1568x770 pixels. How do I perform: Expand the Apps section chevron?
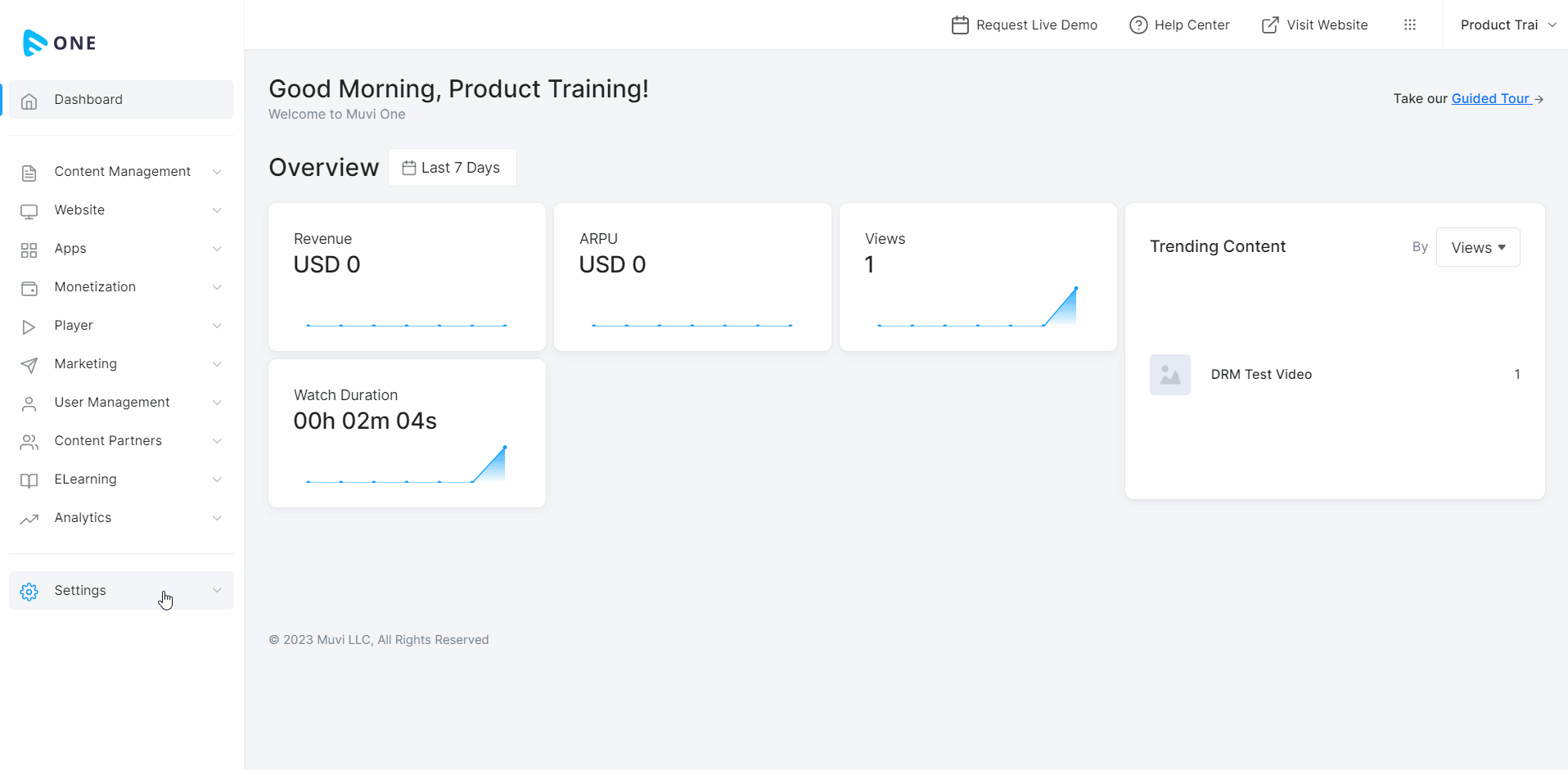tap(217, 249)
